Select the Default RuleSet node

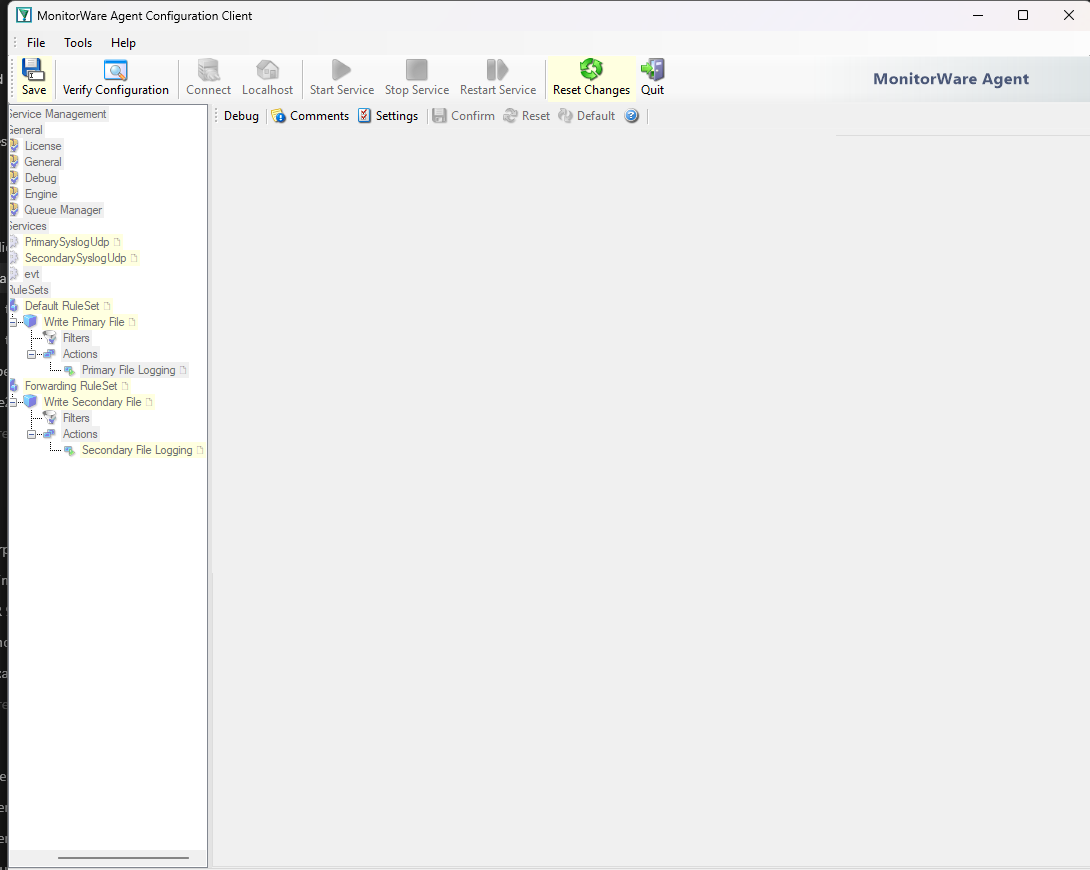pyautogui.click(x=62, y=306)
